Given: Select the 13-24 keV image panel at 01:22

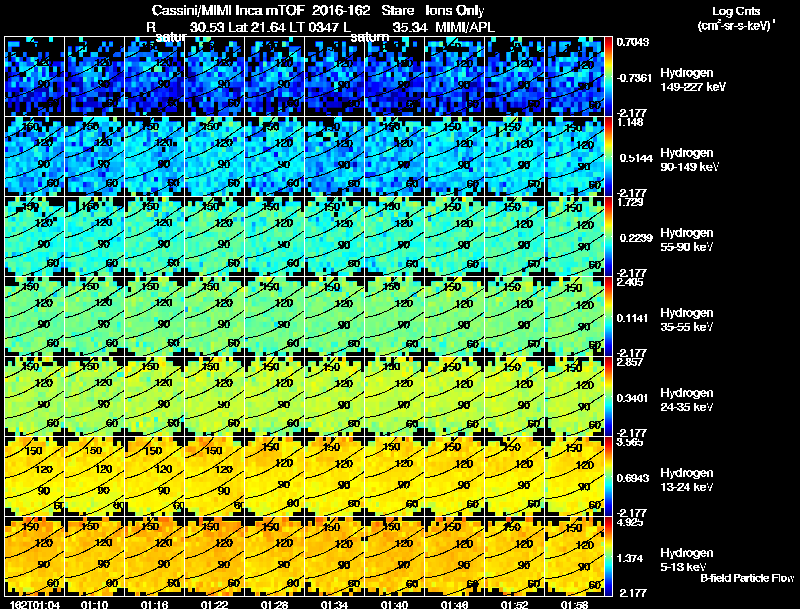Looking at the screenshot, I should (214, 476).
